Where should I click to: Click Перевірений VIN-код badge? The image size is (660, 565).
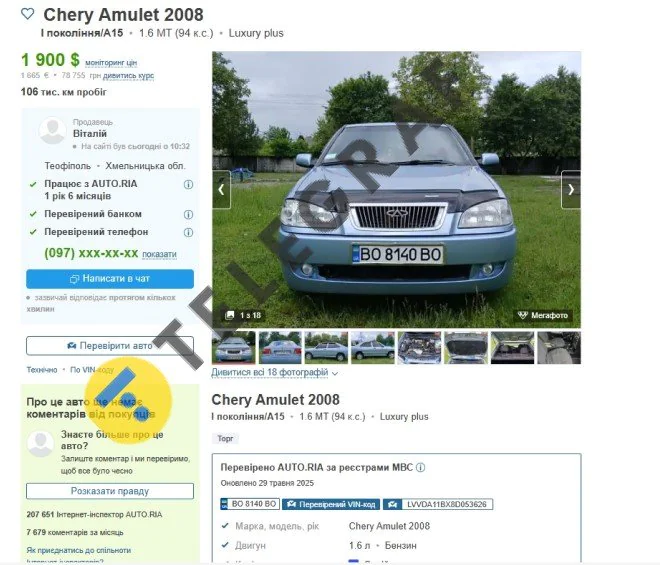331,504
